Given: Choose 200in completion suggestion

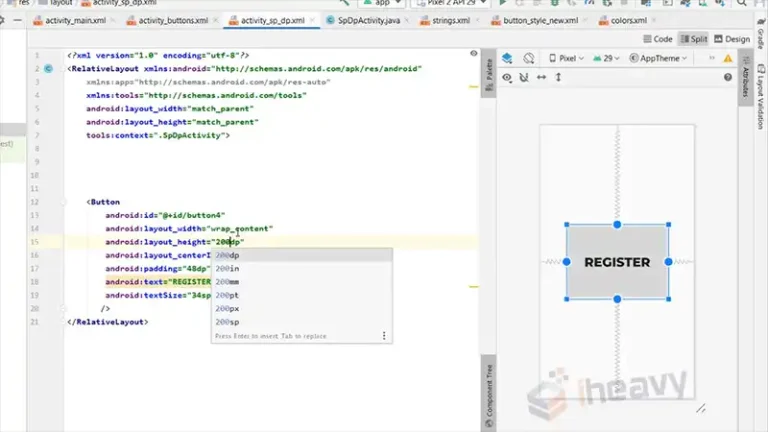Looking at the screenshot, I should 302,268.
